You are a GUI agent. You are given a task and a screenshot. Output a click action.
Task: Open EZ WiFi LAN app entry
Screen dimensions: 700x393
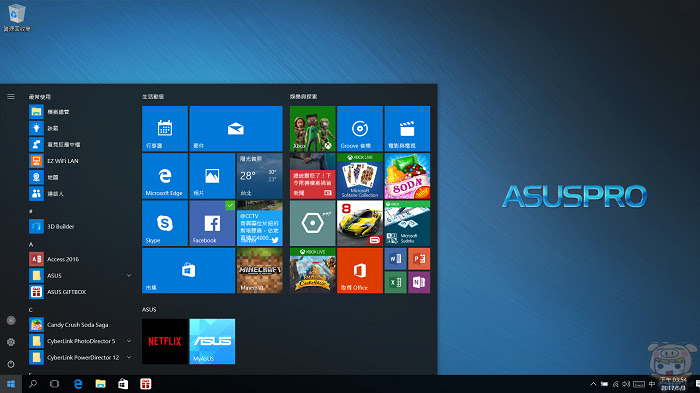pyautogui.click(x=80, y=161)
